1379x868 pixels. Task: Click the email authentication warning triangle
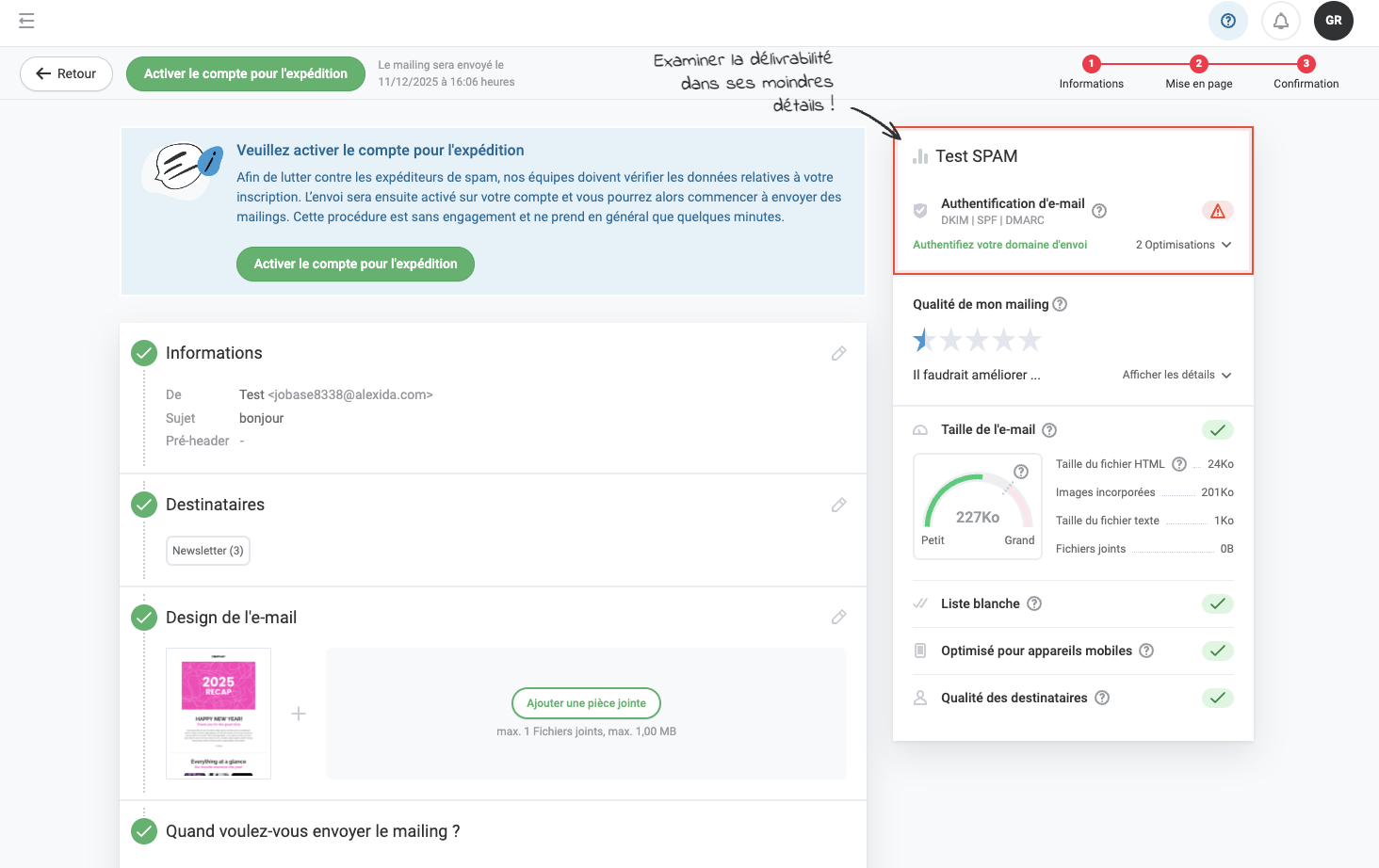pos(1217,211)
